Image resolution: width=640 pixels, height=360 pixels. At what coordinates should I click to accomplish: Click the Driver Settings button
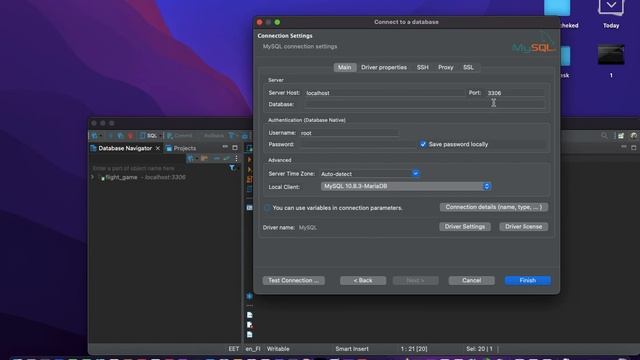click(465, 227)
